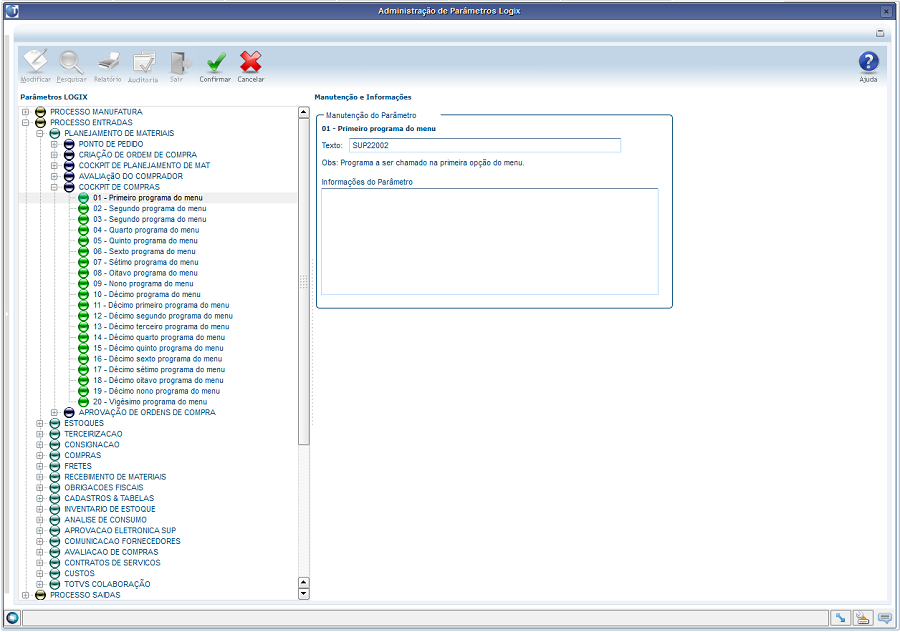This screenshot has height=632, width=900.
Task: Click the panel minimize icon below title bar
Action: click(x=880, y=33)
